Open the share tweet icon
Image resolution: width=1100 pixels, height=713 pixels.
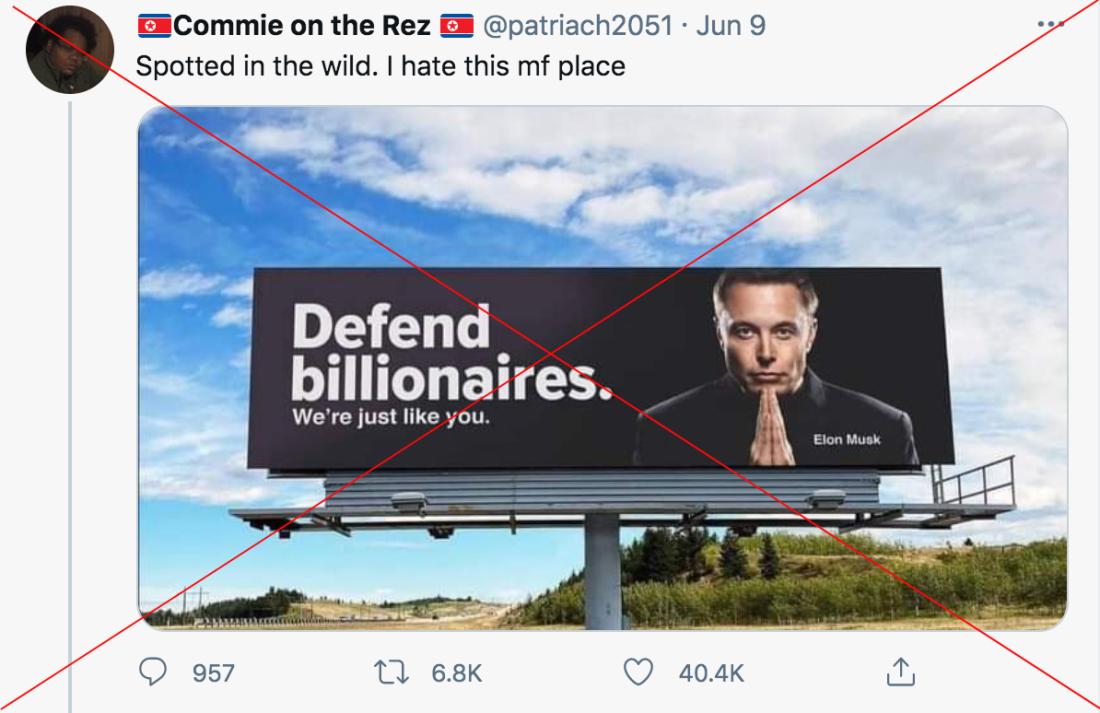tap(901, 671)
